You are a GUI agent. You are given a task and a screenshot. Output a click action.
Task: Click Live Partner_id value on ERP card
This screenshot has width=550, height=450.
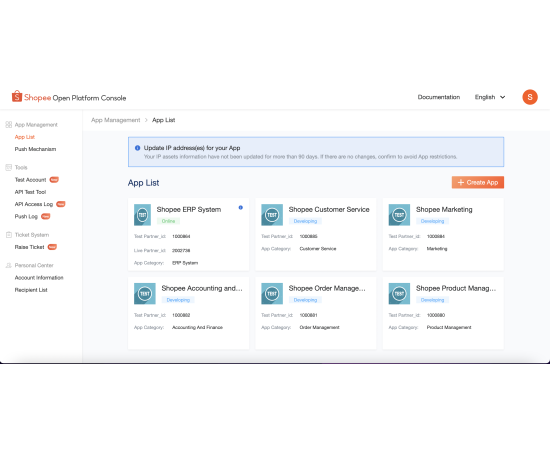click(181, 250)
